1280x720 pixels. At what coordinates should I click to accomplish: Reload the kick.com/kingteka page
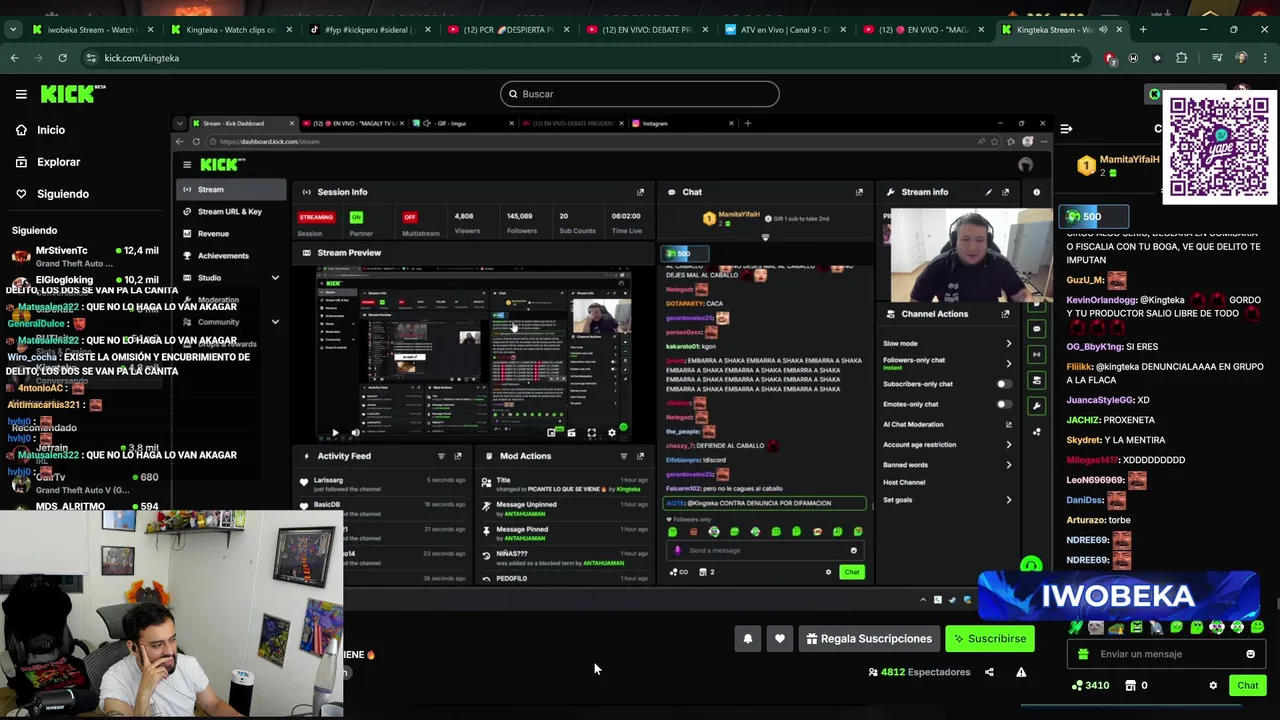62,58
